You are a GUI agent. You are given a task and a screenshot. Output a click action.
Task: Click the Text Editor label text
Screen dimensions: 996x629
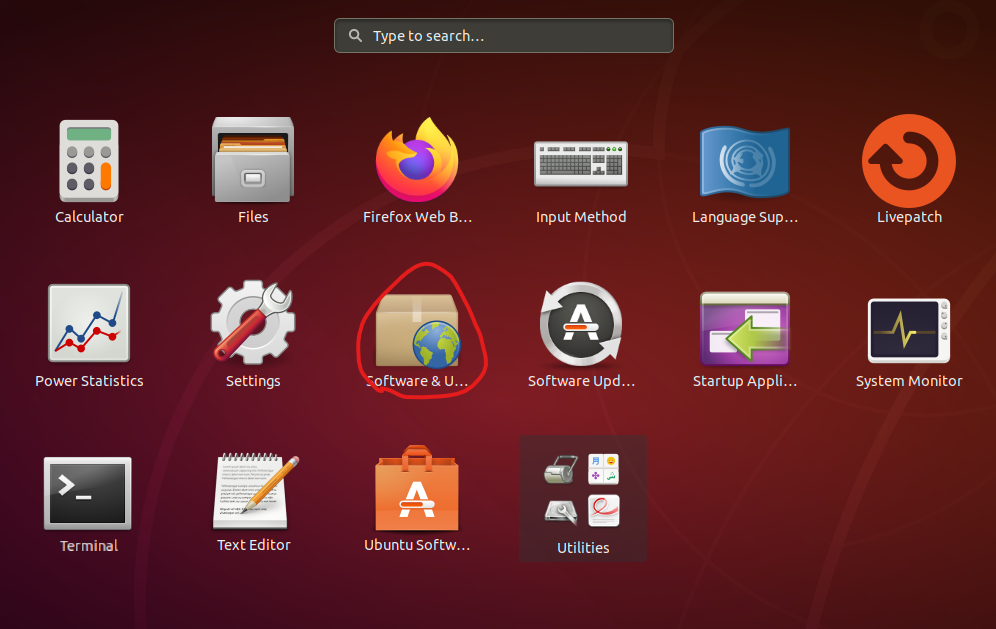[x=253, y=544]
